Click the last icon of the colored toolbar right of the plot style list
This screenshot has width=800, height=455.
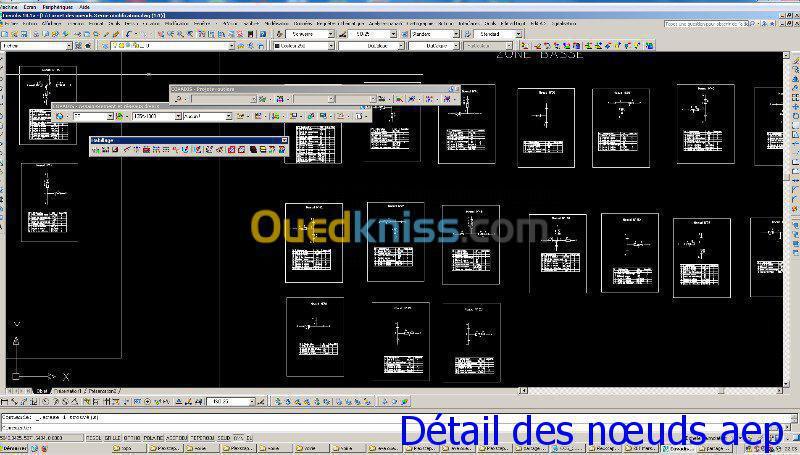[649, 46]
